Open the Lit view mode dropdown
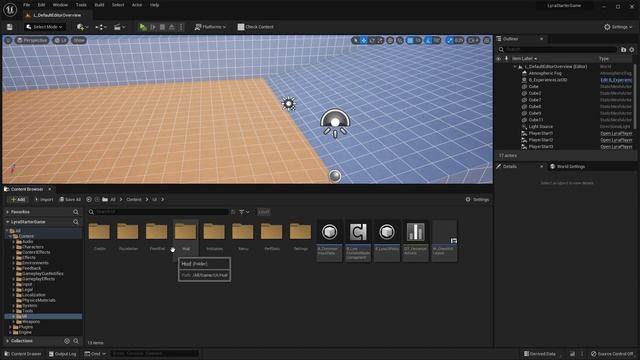Image resolution: width=640 pixels, height=360 pixels. (x=60, y=40)
